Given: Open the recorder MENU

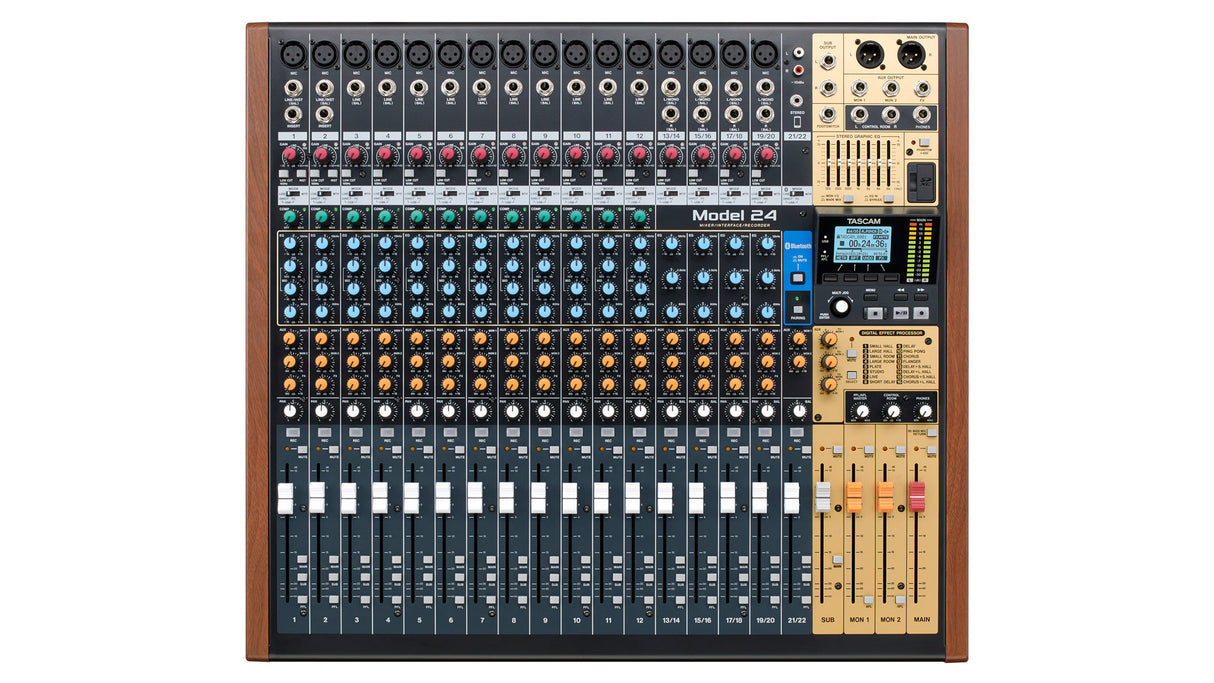Looking at the screenshot, I should (x=869, y=296).
